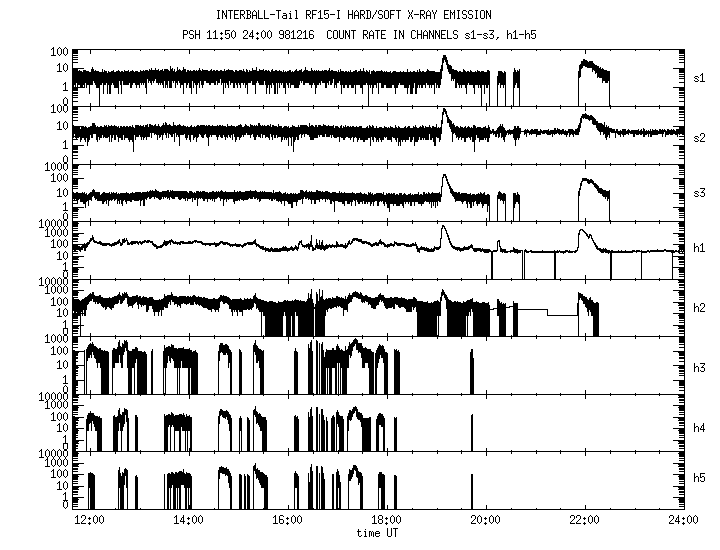The height and width of the screenshot is (550, 720).
Task: Select the 18:00 time axis tick label
Action: point(386,519)
